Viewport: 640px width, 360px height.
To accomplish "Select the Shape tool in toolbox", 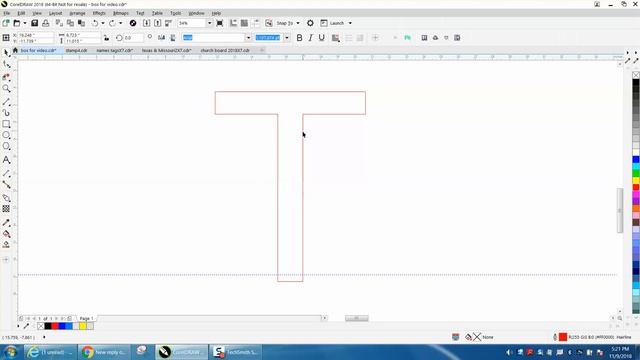I will [x=7, y=65].
